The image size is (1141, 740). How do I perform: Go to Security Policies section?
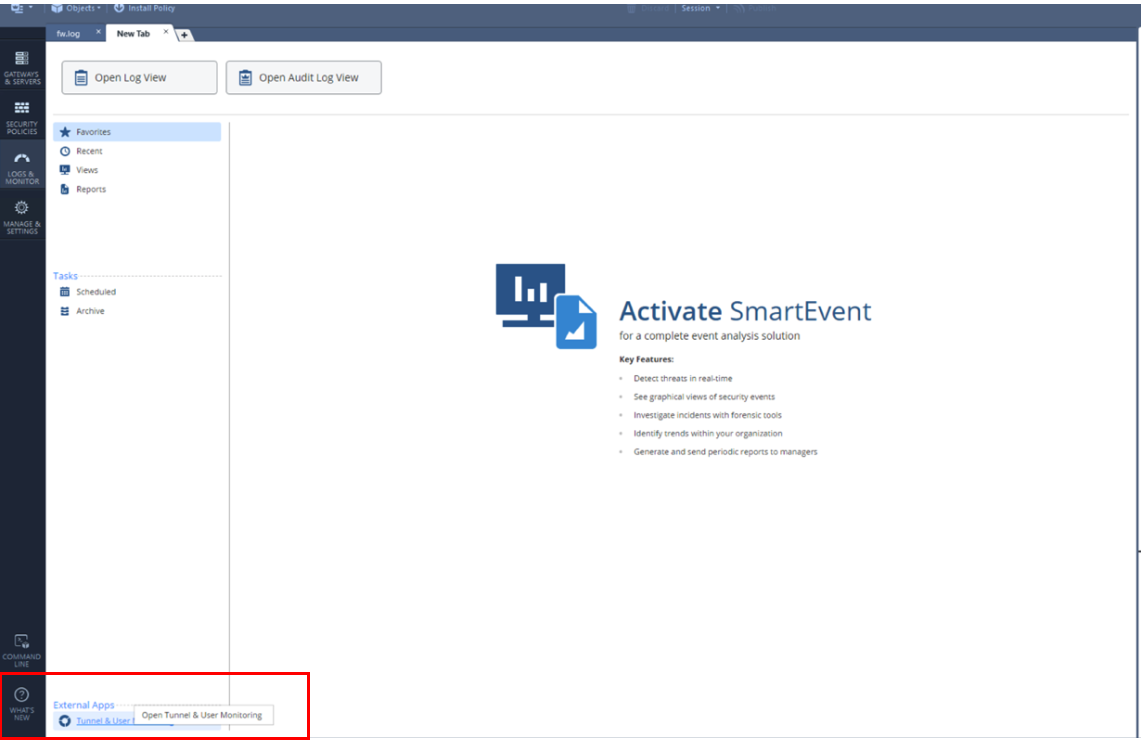[22, 116]
